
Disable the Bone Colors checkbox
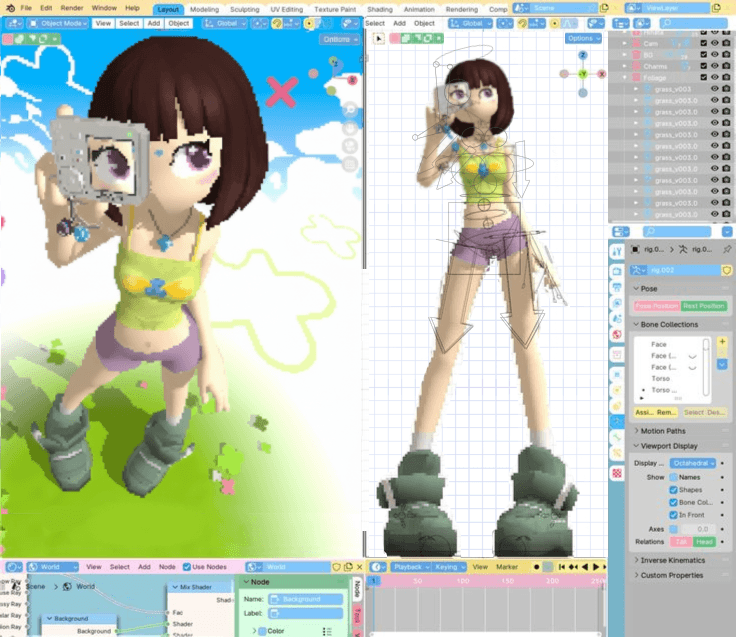click(x=674, y=502)
